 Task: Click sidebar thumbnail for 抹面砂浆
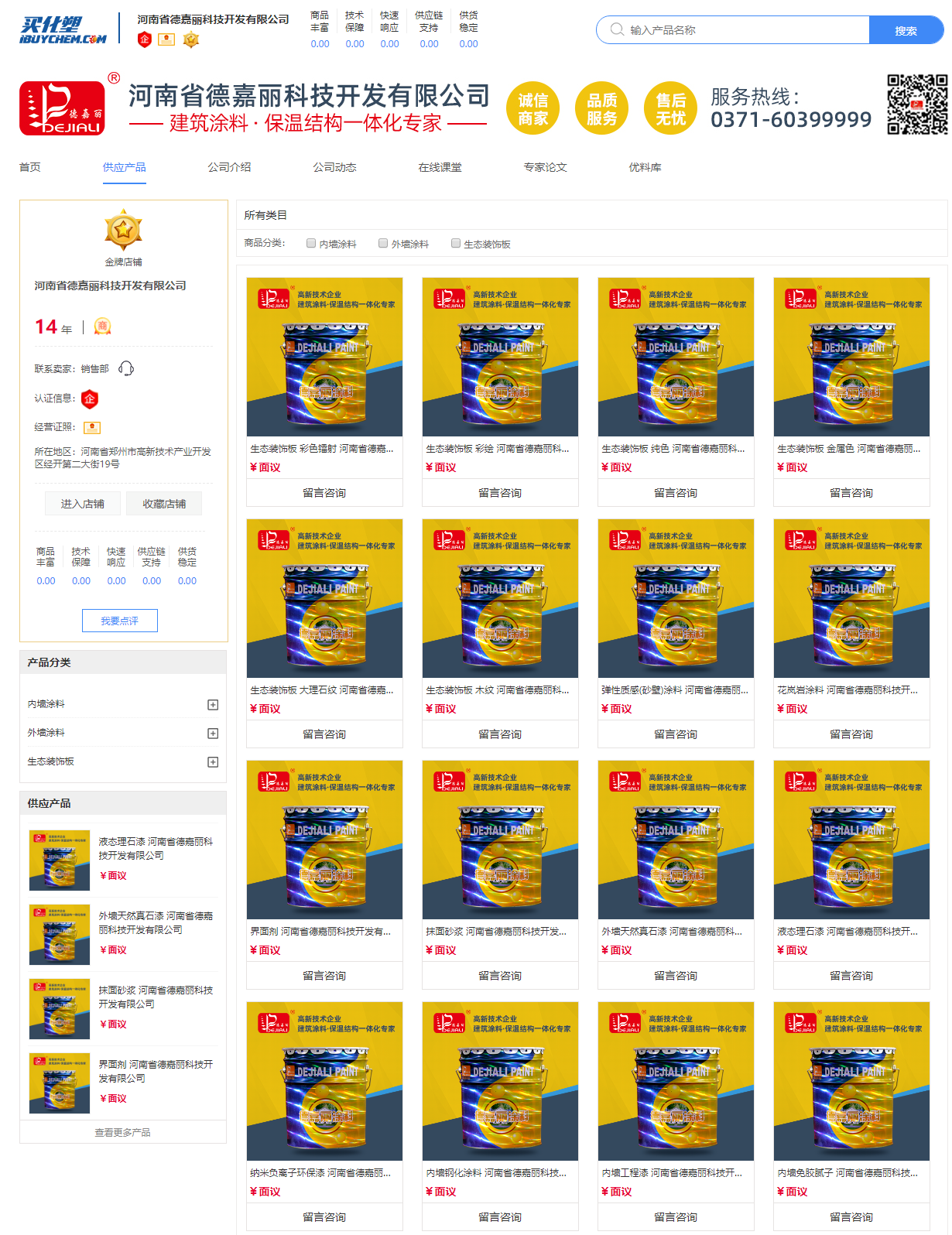click(60, 1009)
